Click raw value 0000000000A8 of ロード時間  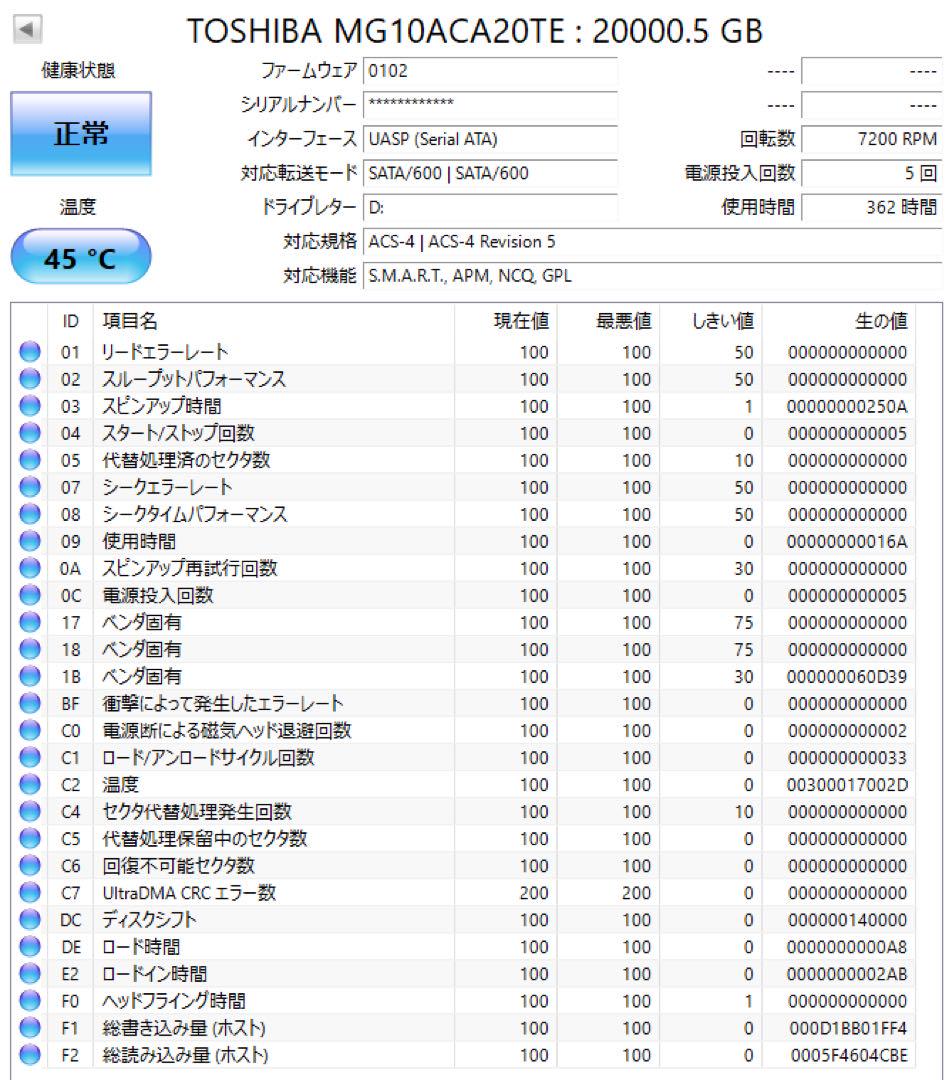[847, 946]
